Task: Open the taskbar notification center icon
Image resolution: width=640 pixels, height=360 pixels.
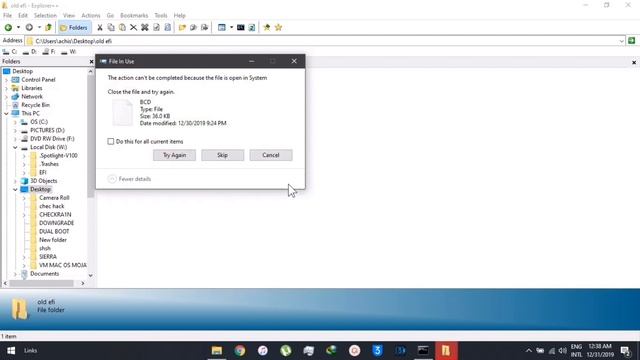Action: pyautogui.click(x=625, y=351)
